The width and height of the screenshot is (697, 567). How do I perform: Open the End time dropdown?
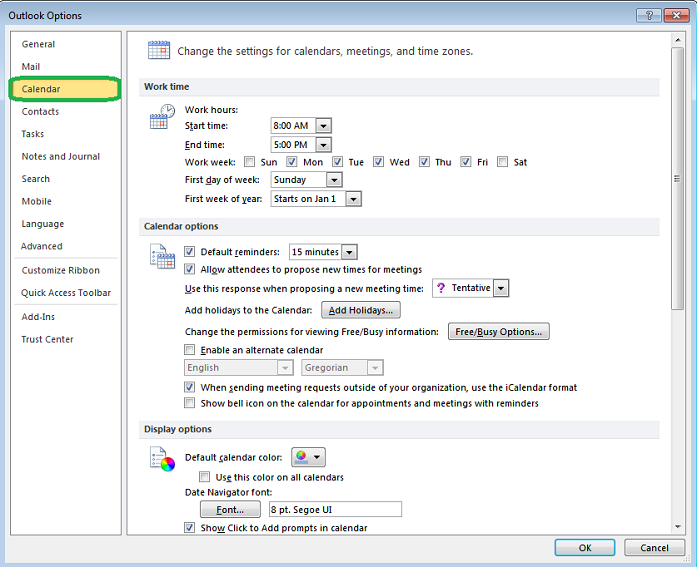click(324, 144)
